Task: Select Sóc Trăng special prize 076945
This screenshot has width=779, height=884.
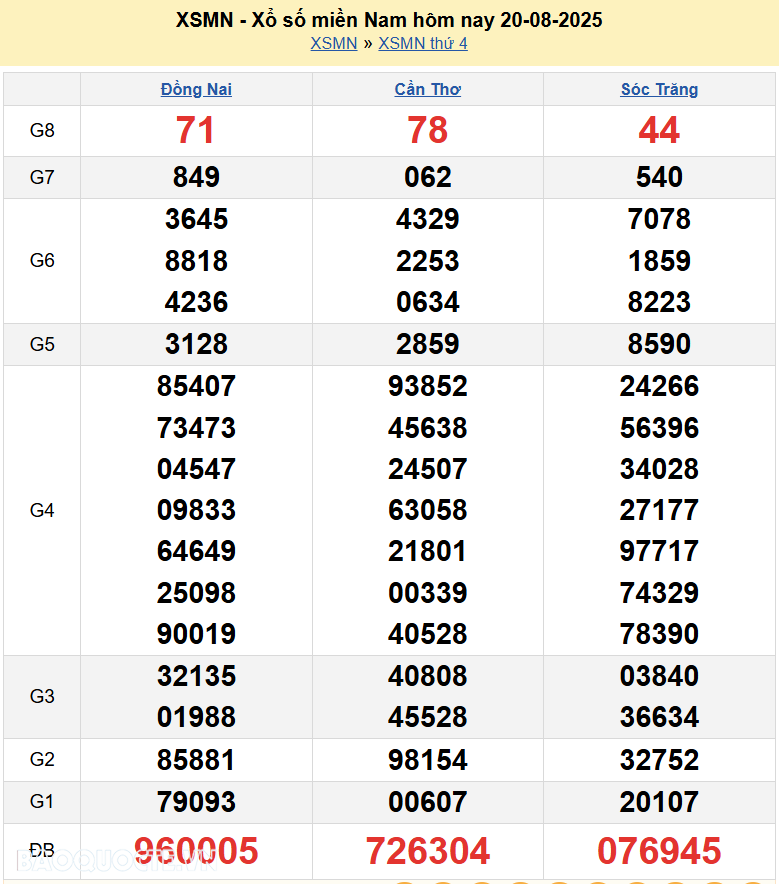Action: click(659, 851)
